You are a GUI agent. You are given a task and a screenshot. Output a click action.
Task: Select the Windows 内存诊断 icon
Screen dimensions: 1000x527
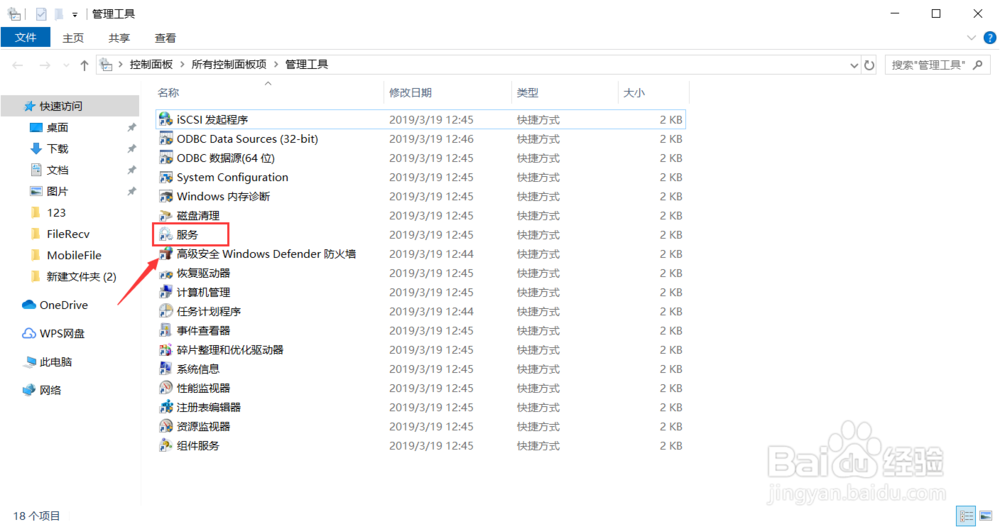coord(166,196)
